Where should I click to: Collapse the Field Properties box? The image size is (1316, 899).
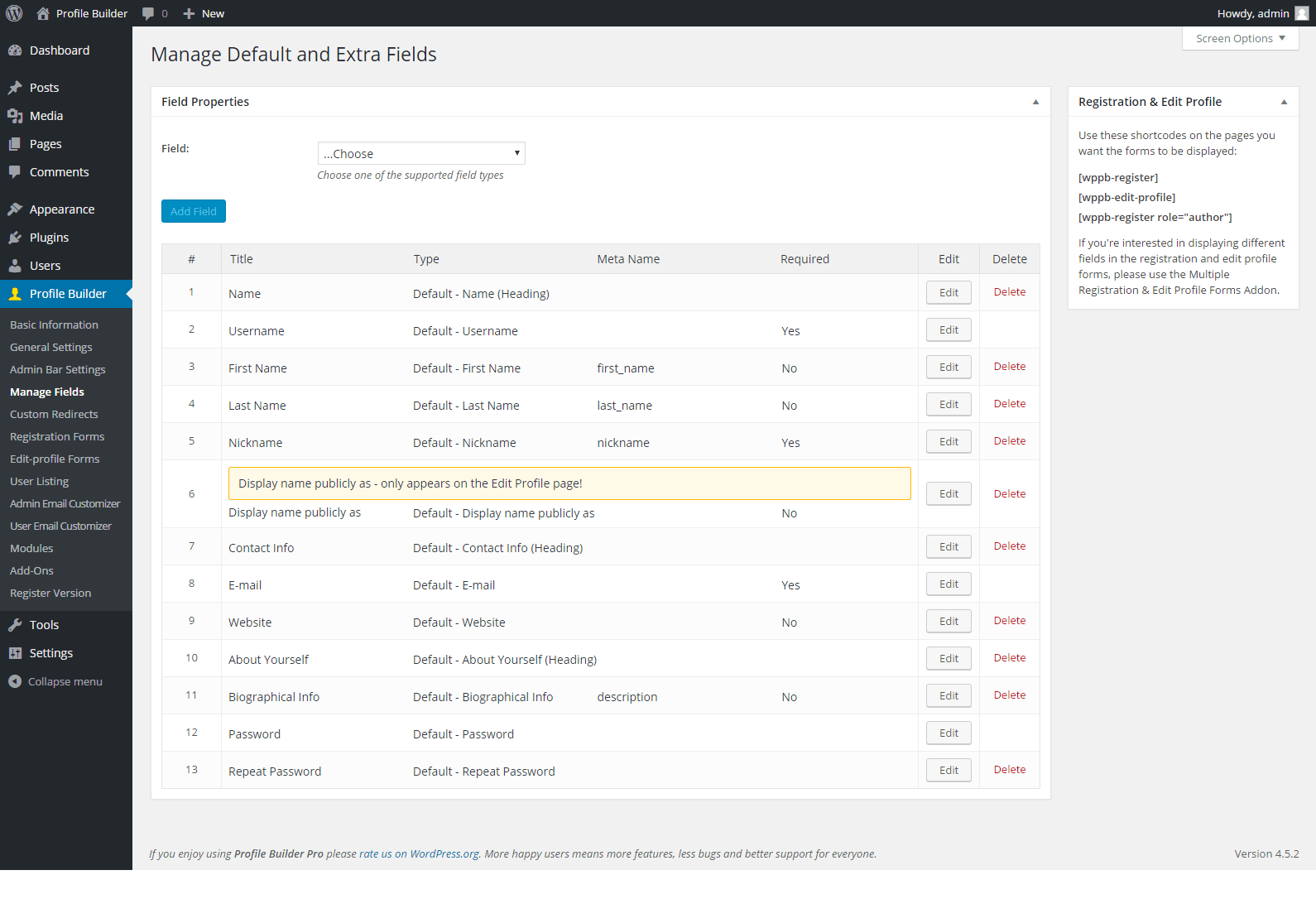(x=1035, y=102)
